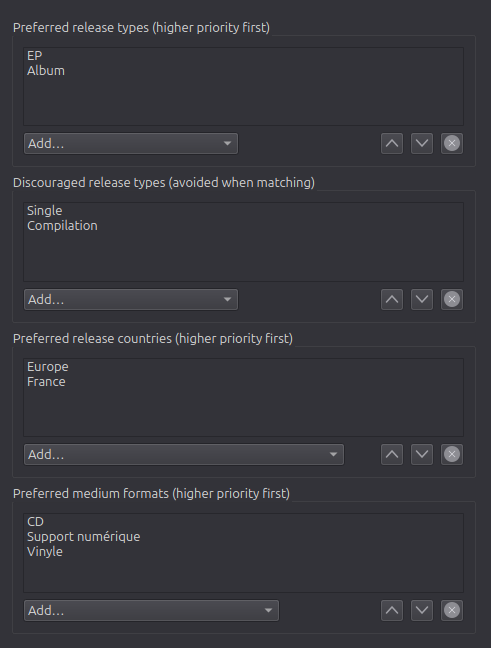Move down selected discouraged release type
Screen dimensions: 491x648
pyautogui.click(x=422, y=299)
